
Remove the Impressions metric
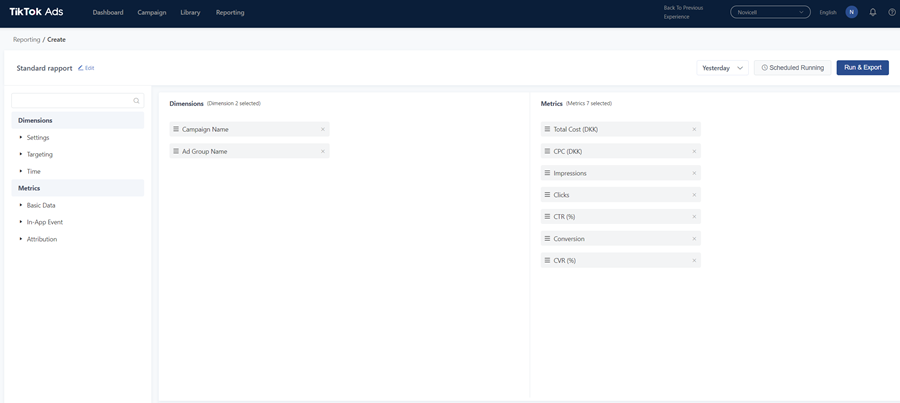click(694, 173)
